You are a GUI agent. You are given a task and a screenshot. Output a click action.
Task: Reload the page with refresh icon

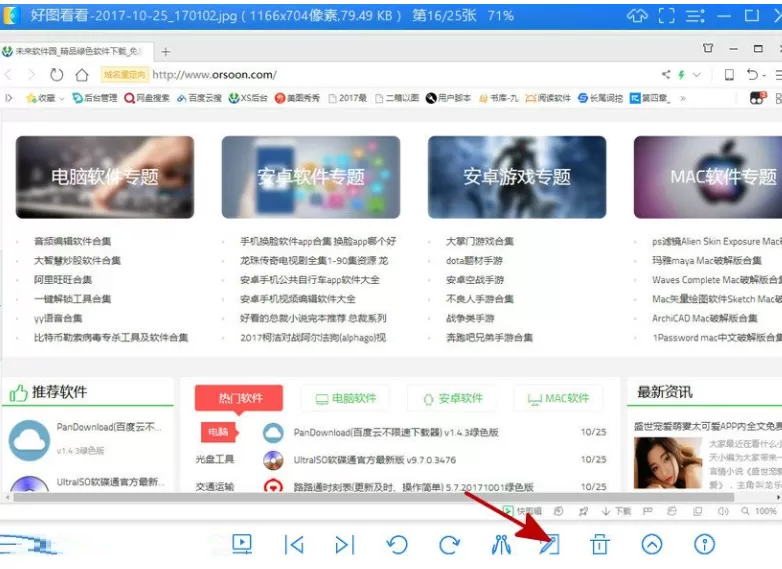56,75
